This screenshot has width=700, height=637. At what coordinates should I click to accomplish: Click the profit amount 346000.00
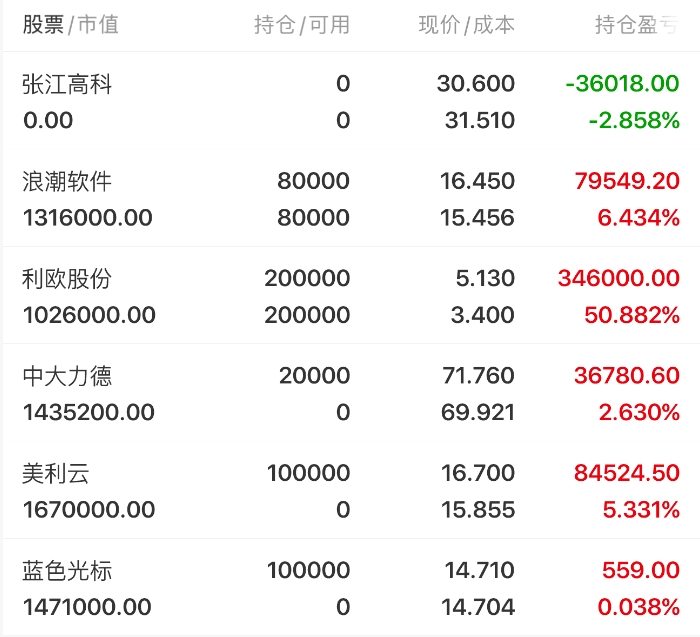pyautogui.click(x=618, y=278)
